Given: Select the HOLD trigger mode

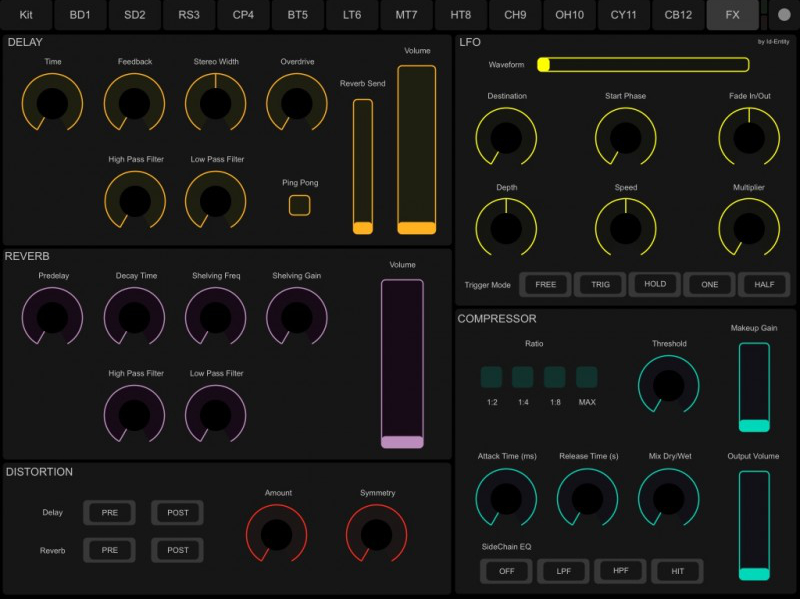Looking at the screenshot, I should coord(655,284).
